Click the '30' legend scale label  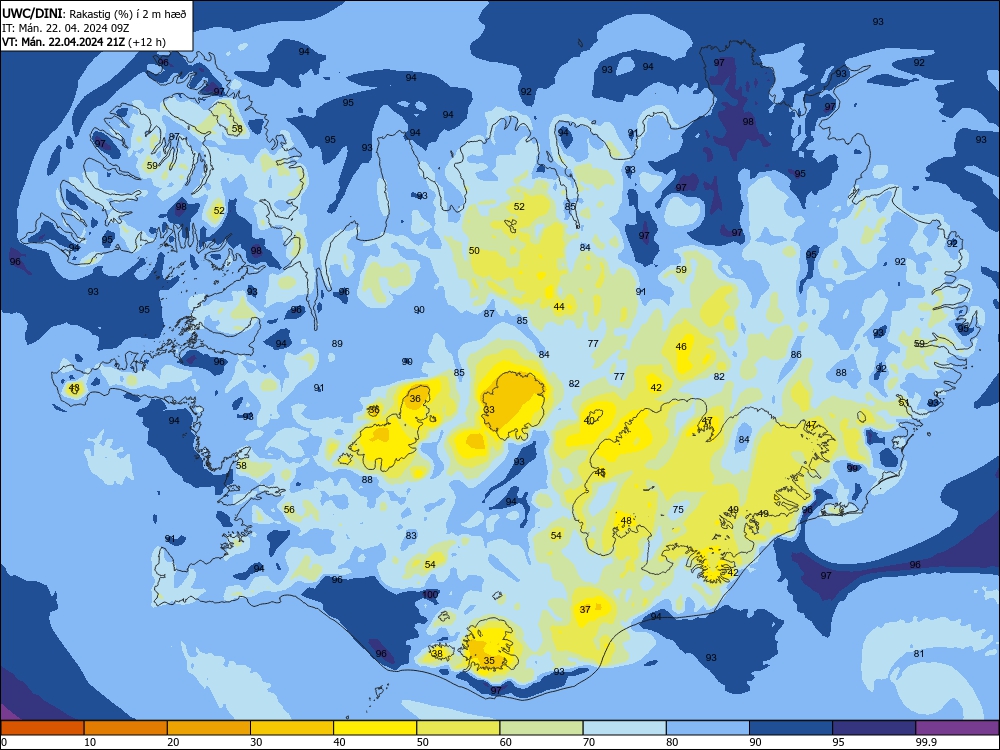click(256, 742)
